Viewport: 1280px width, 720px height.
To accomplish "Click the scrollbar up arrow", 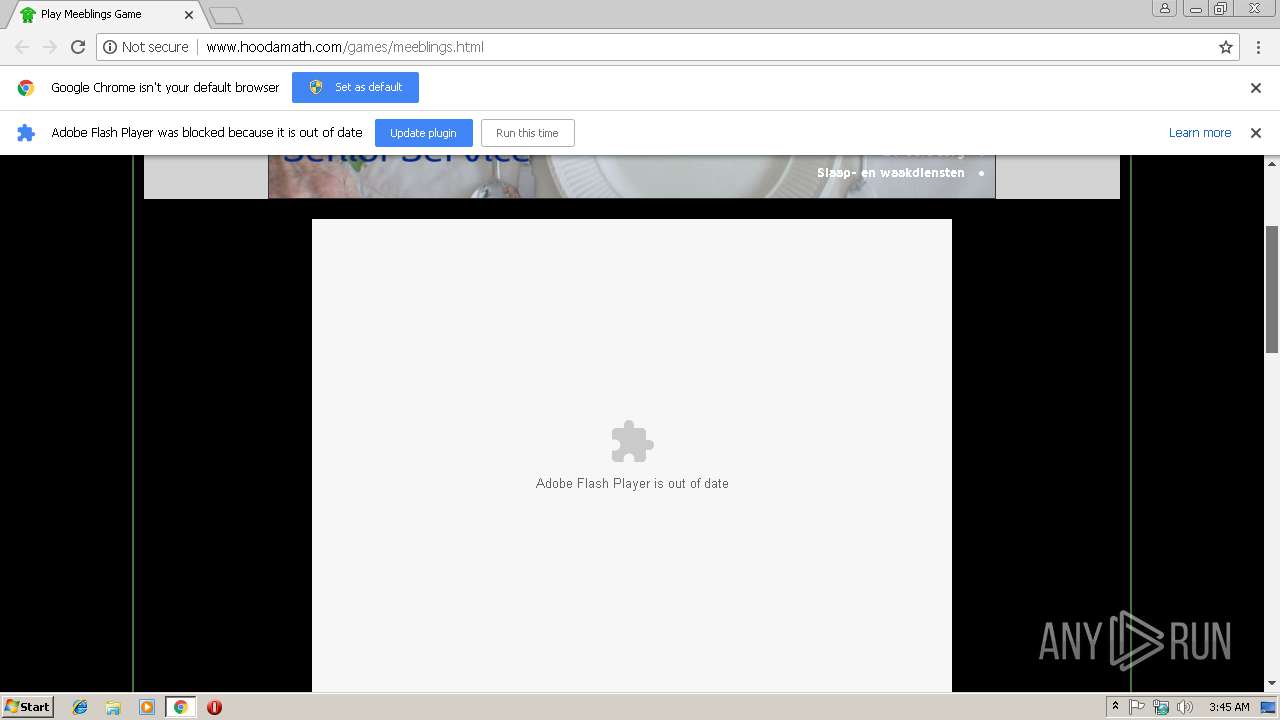I will click(1272, 163).
